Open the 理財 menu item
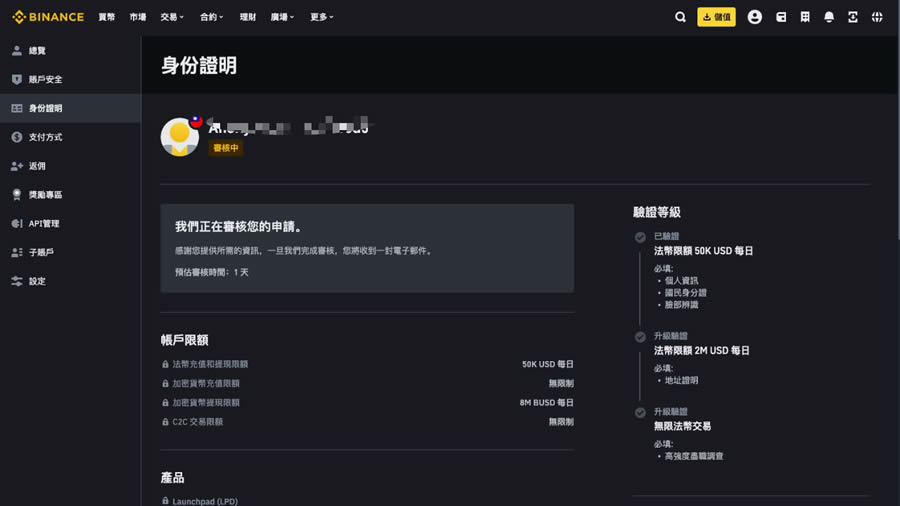The height and width of the screenshot is (506, 900). click(248, 17)
